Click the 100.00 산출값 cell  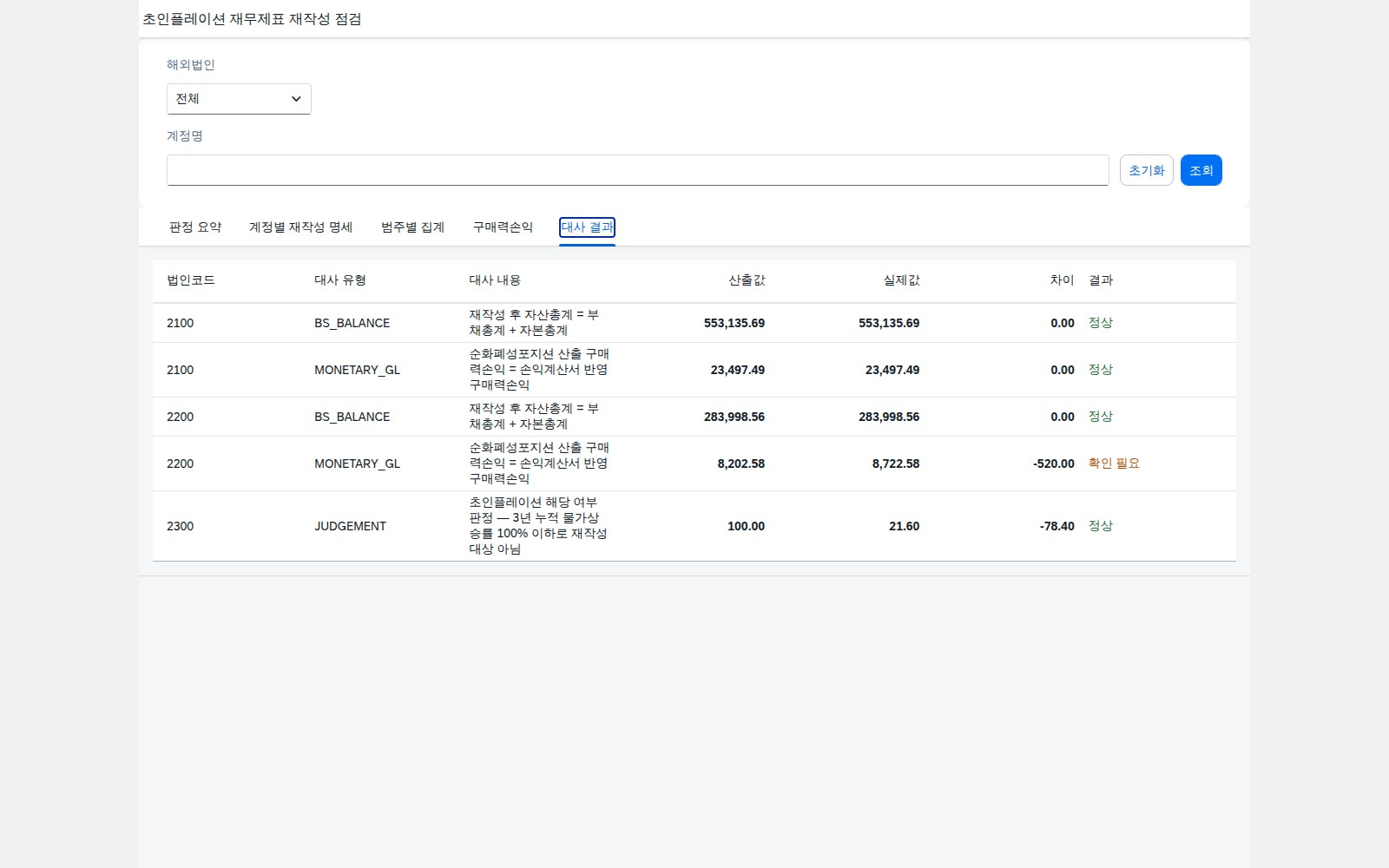point(747,526)
